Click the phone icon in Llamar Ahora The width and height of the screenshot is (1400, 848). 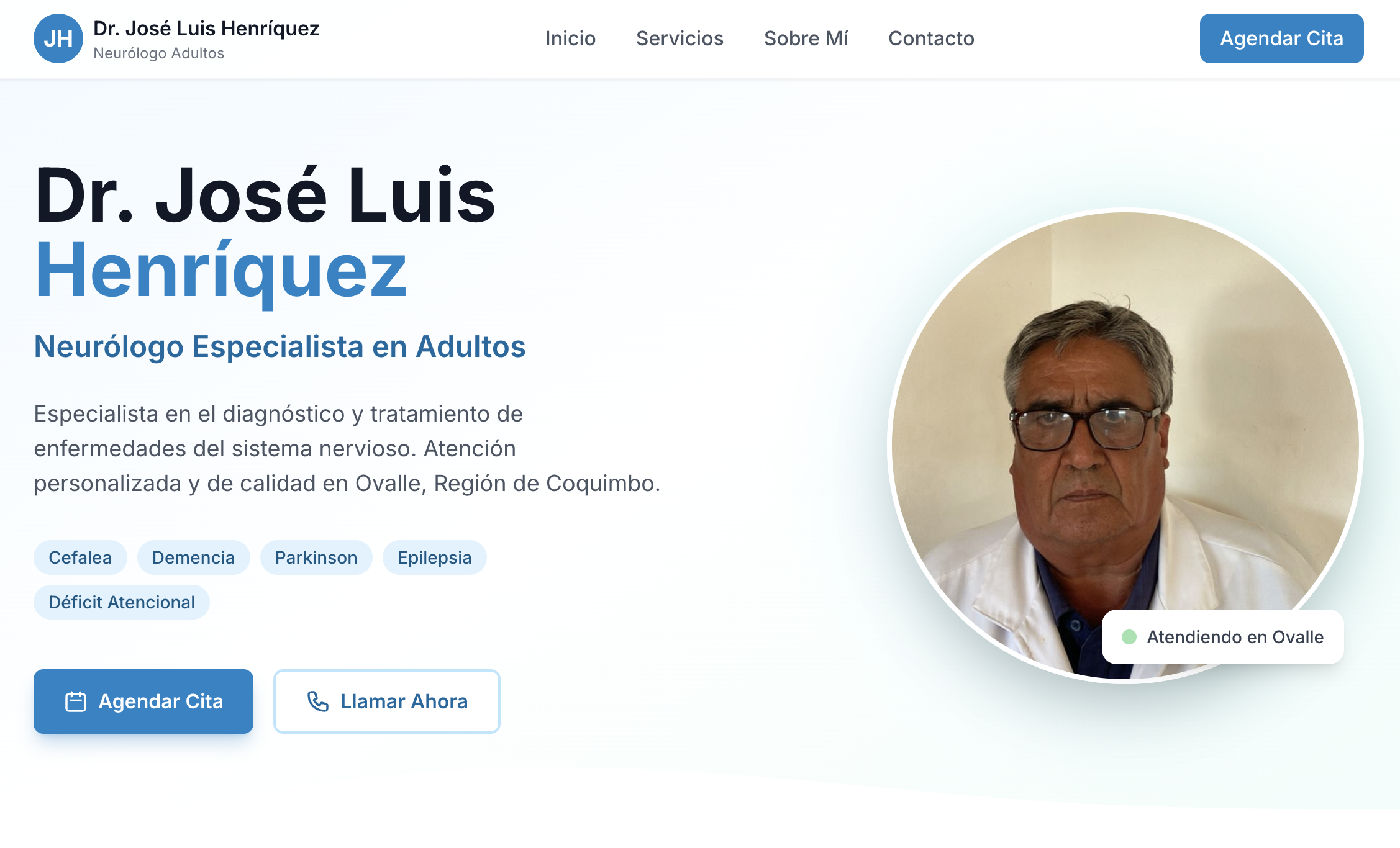coord(318,701)
